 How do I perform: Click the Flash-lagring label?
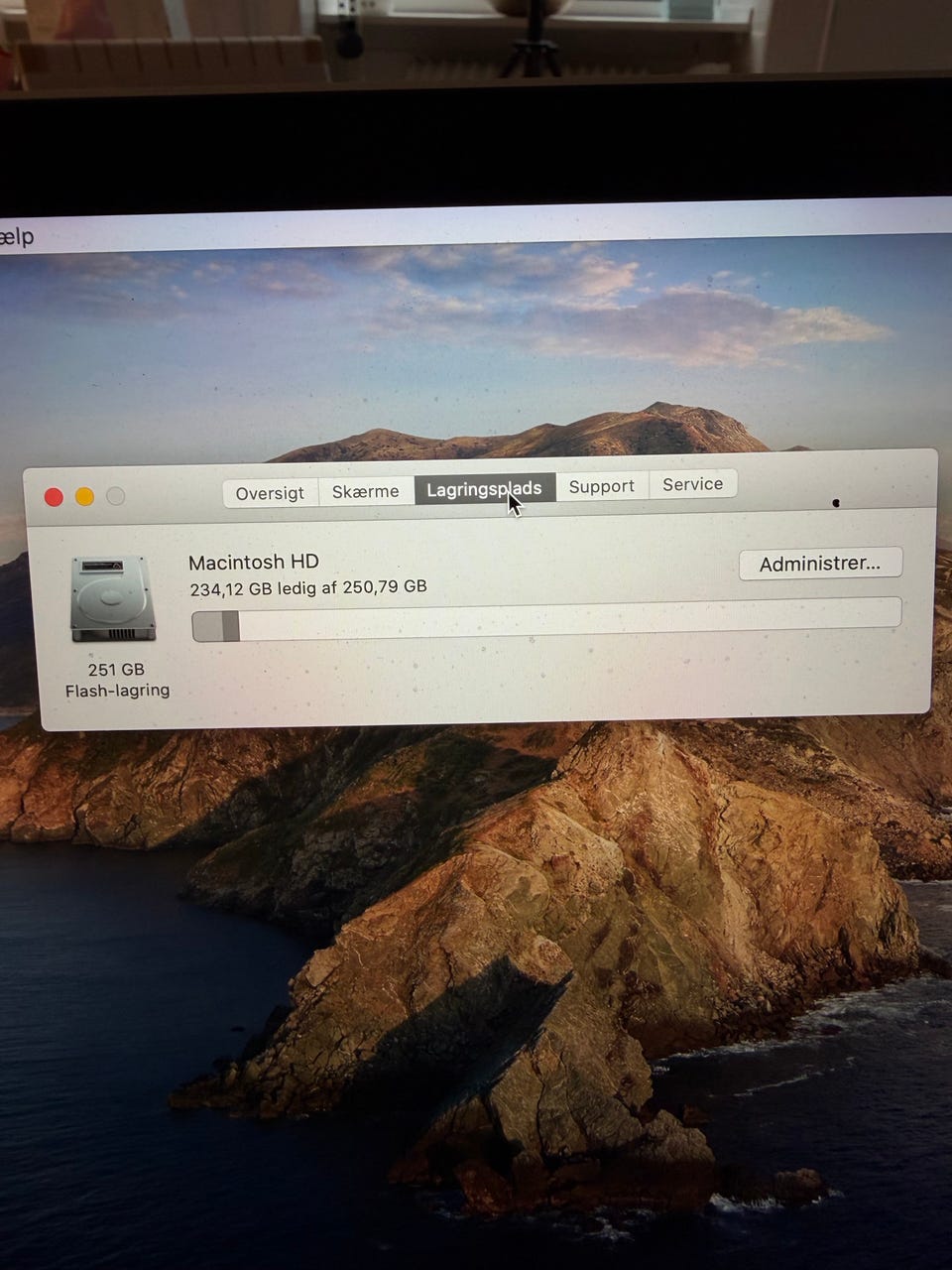pyautogui.click(x=117, y=691)
